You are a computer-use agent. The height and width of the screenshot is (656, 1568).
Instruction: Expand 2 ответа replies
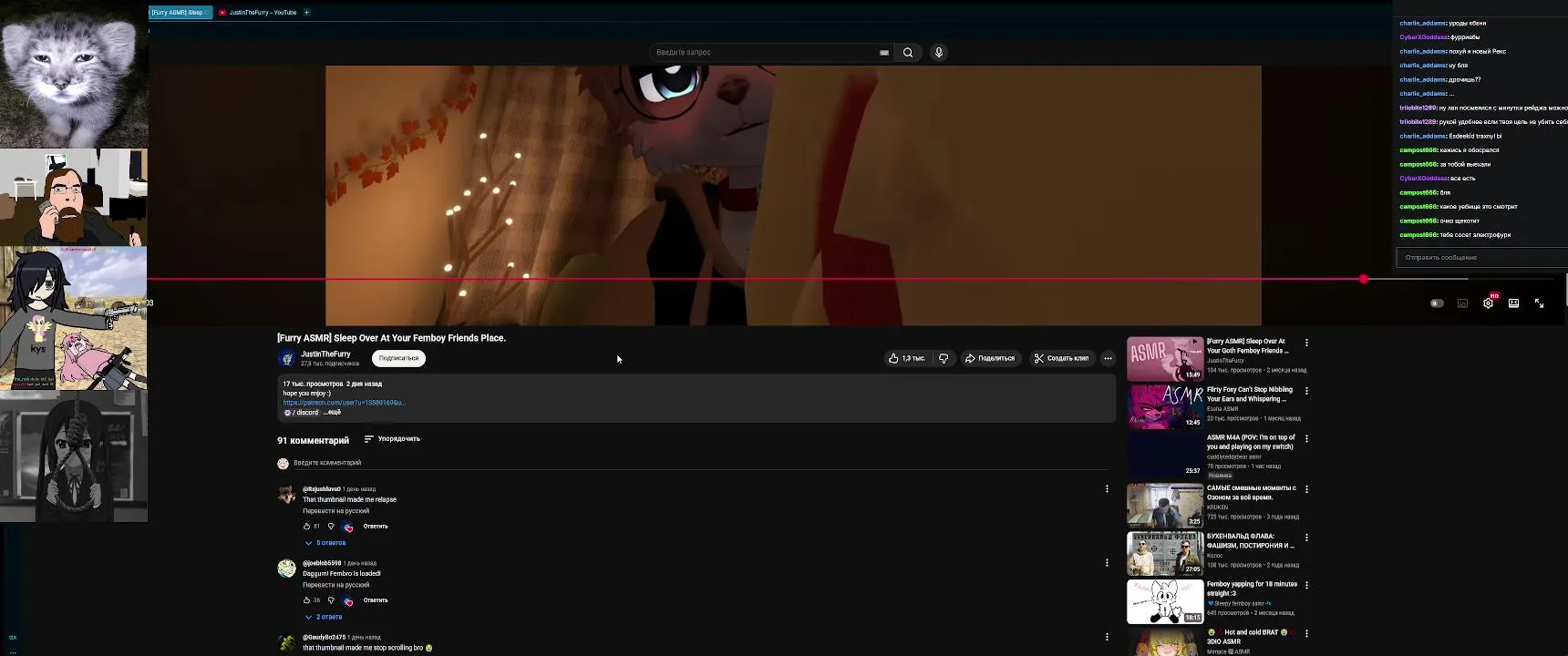[x=324, y=617]
